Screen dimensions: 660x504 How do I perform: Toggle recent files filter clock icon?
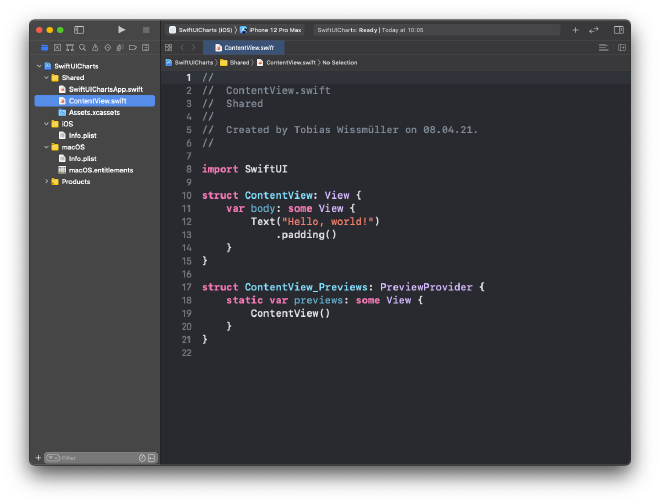142,458
